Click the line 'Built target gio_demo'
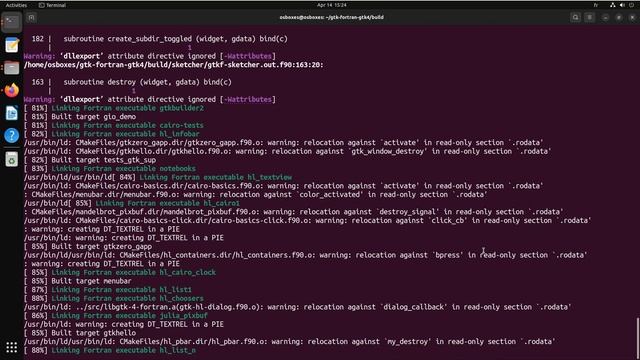Image resolution: width=640 pixels, height=360 pixels. [80, 117]
